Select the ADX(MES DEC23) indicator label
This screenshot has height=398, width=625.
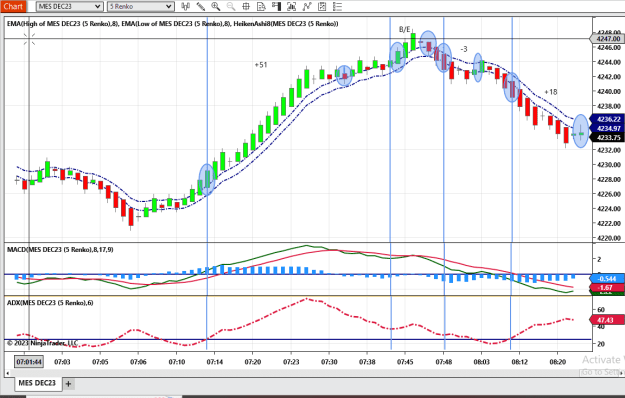[x=50, y=303]
